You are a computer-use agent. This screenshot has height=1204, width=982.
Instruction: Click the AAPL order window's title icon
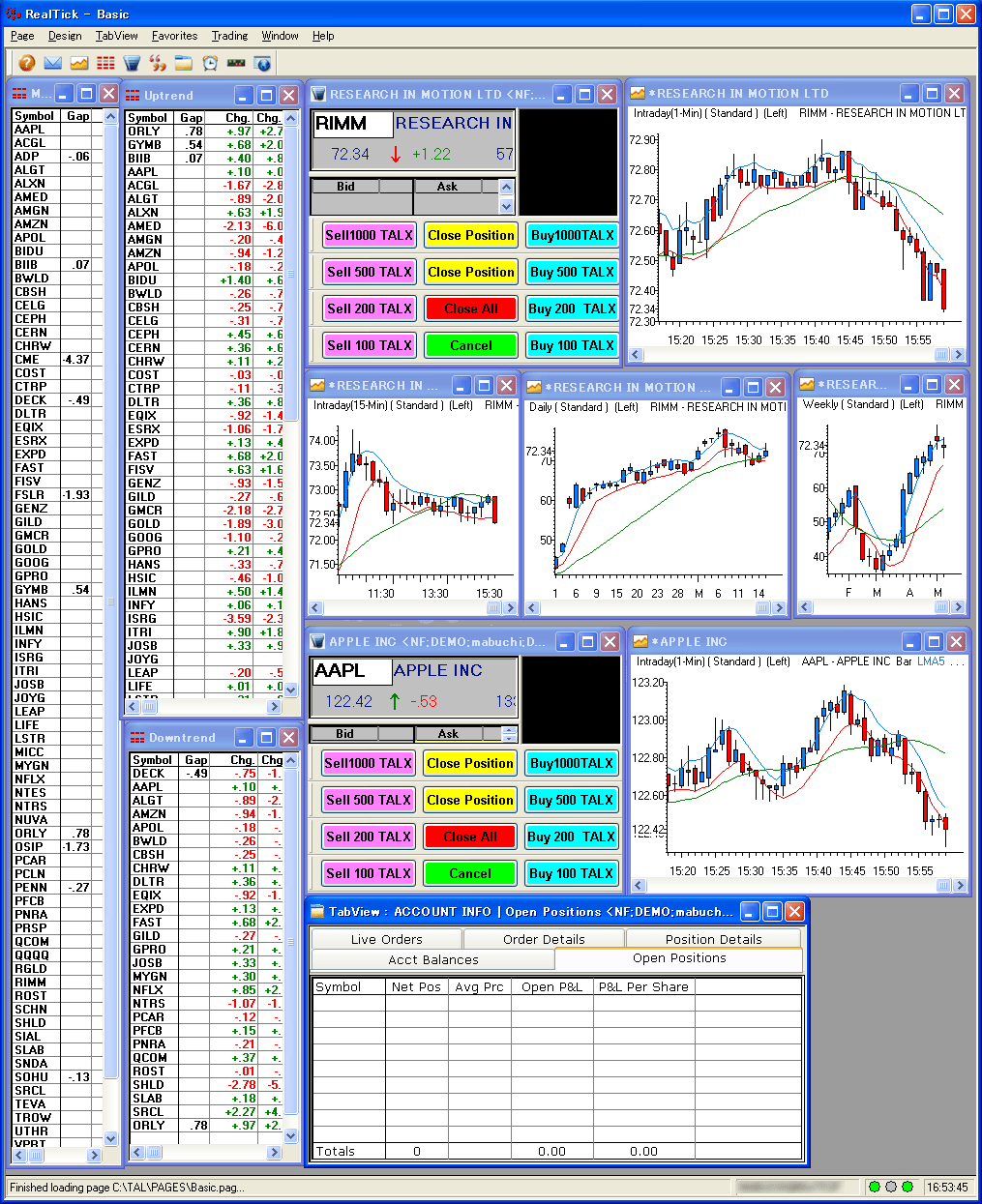coord(317,642)
